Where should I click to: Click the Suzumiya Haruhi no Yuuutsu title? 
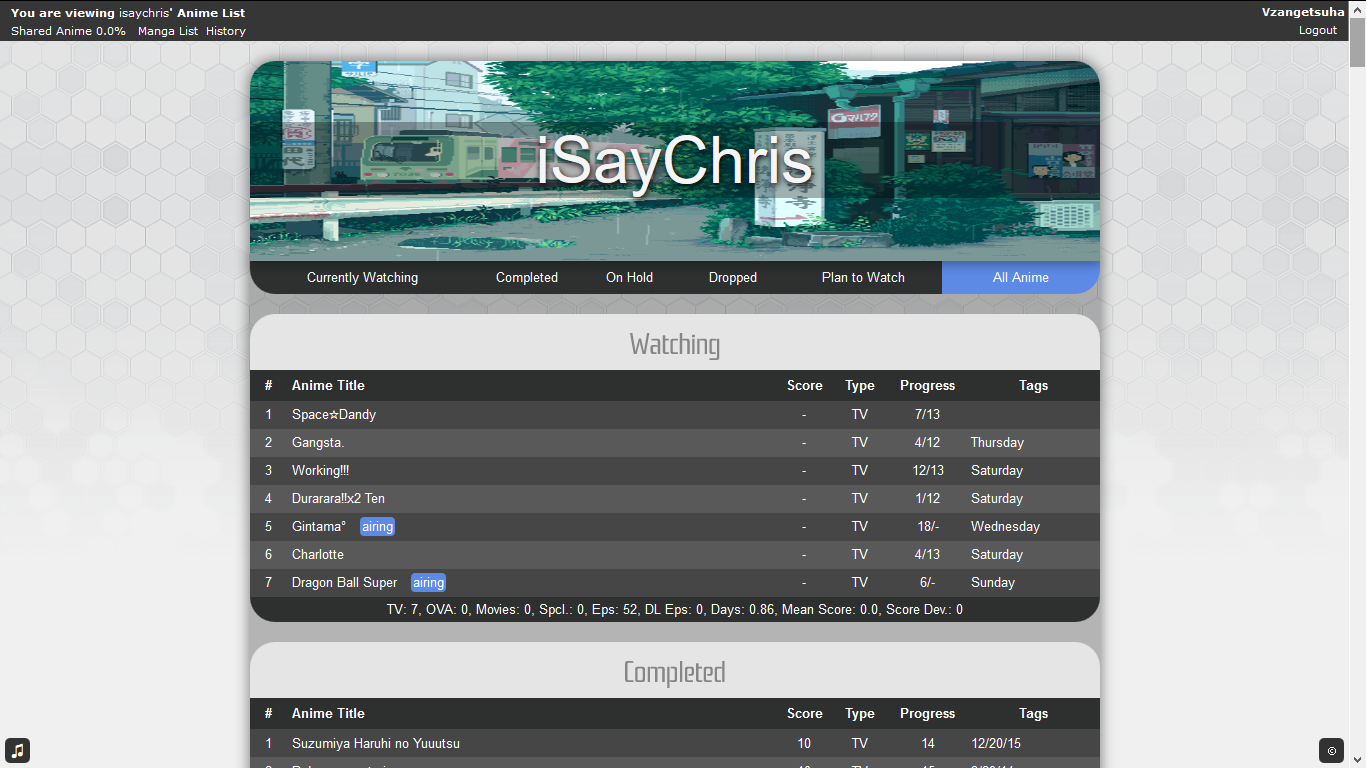pos(376,743)
